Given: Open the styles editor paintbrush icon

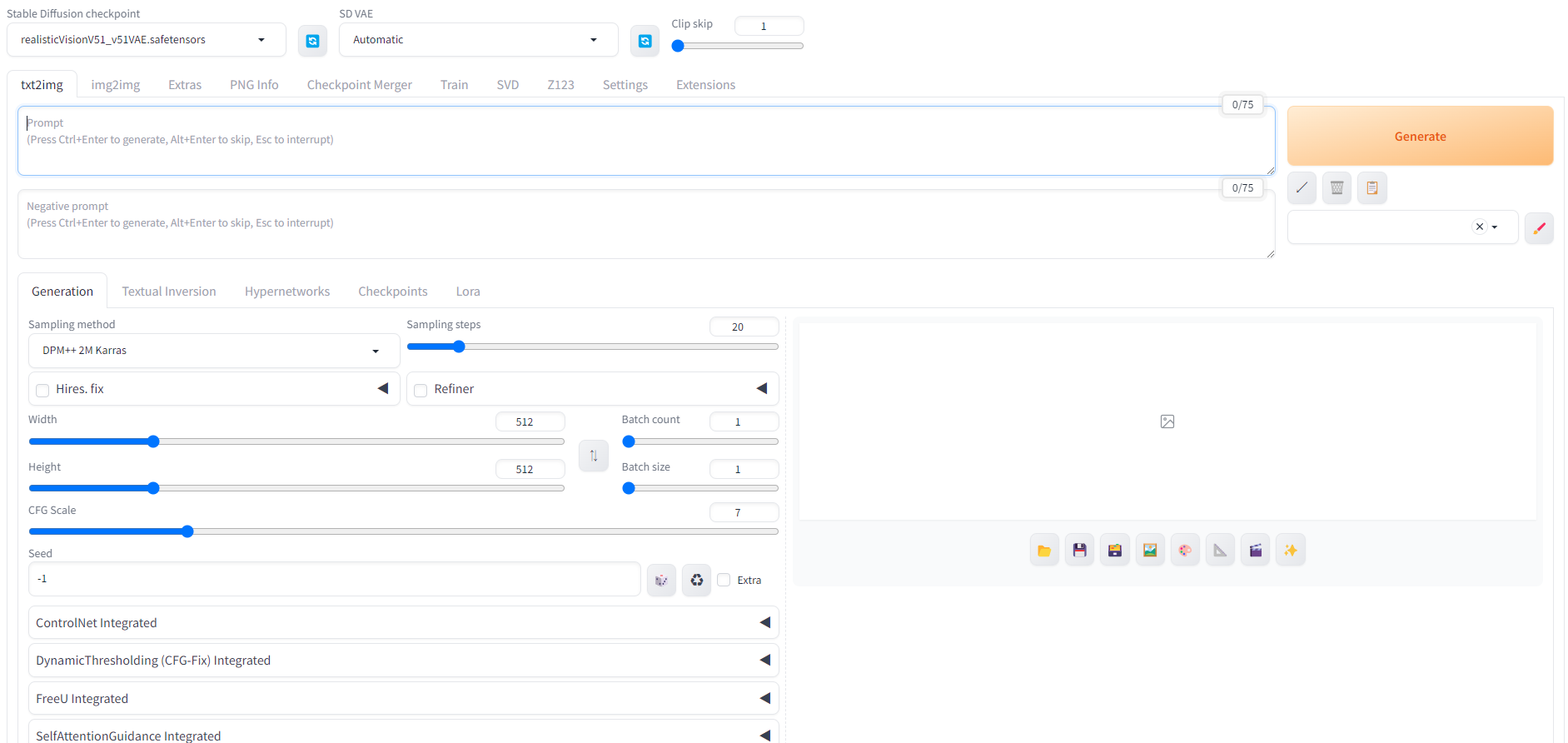Looking at the screenshot, I should click(x=1539, y=227).
